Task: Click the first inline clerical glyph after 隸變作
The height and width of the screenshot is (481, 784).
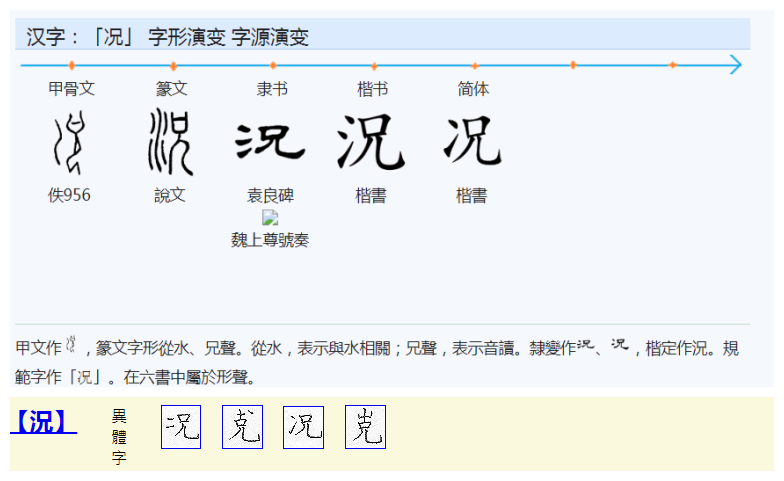Action: [x=586, y=344]
